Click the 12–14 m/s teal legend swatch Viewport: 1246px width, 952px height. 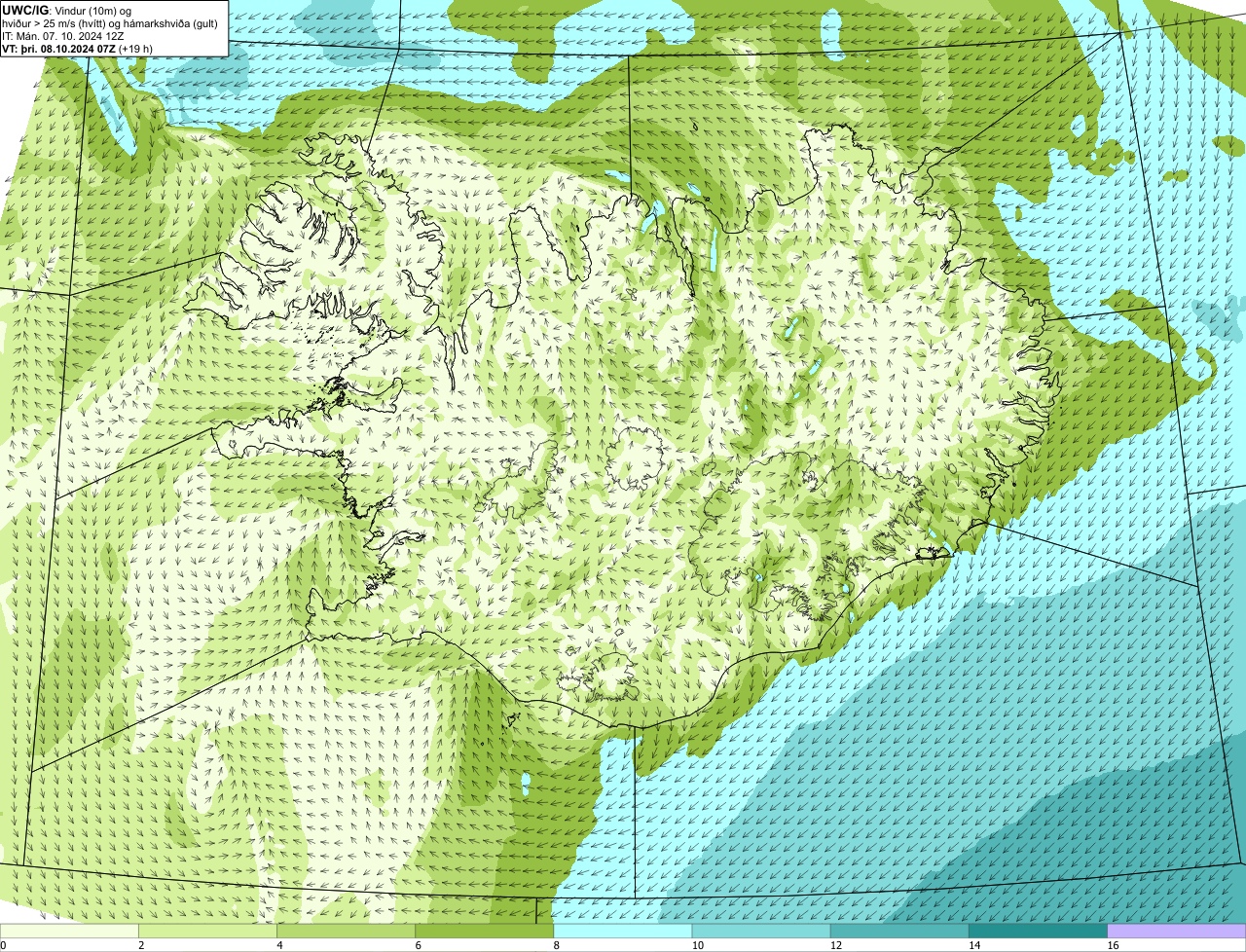click(899, 932)
